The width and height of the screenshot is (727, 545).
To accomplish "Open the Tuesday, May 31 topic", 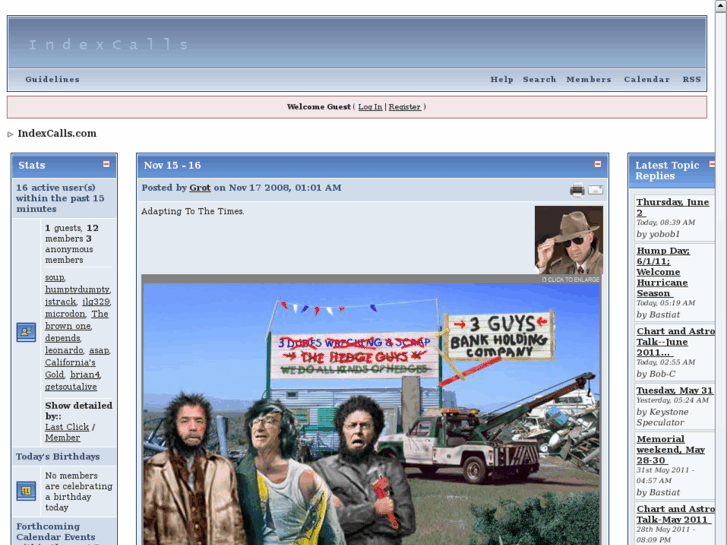I will 674,391.
